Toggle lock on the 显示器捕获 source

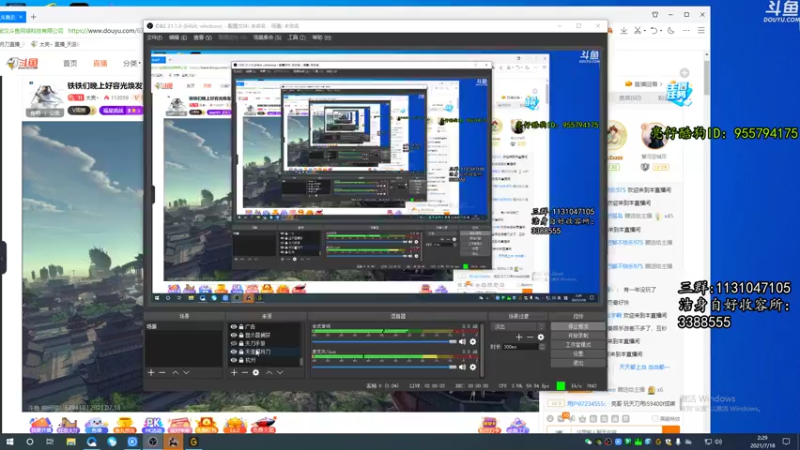pos(241,335)
